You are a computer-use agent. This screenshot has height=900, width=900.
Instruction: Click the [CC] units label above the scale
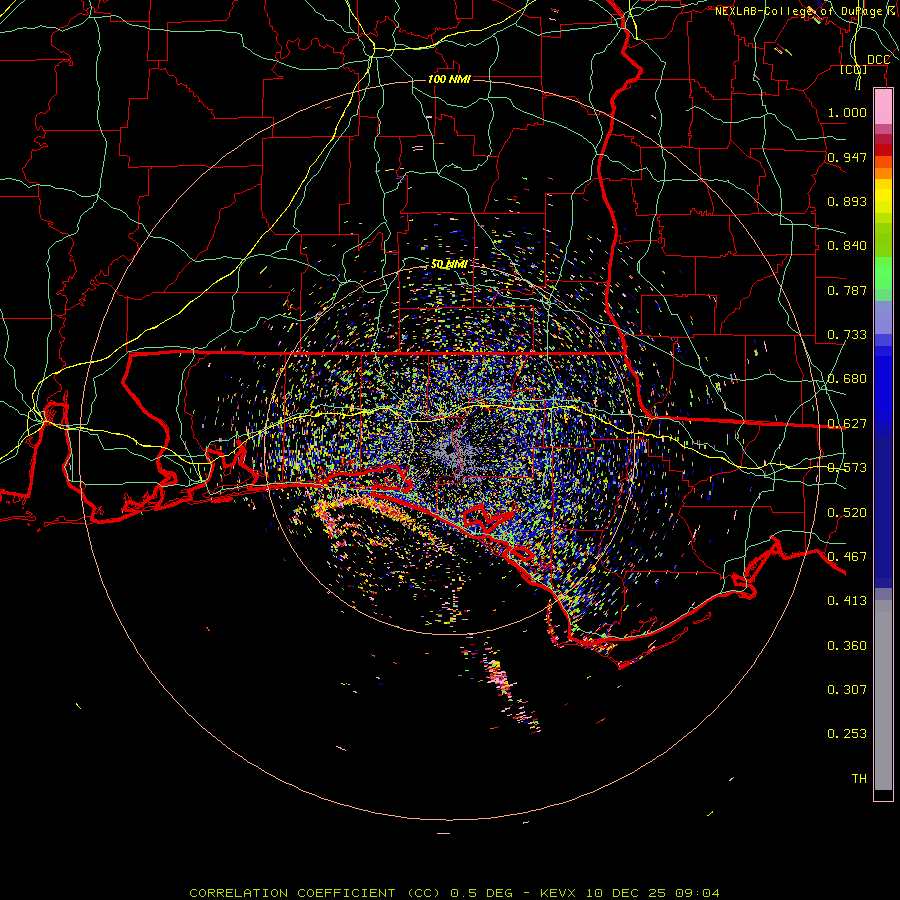tap(854, 69)
